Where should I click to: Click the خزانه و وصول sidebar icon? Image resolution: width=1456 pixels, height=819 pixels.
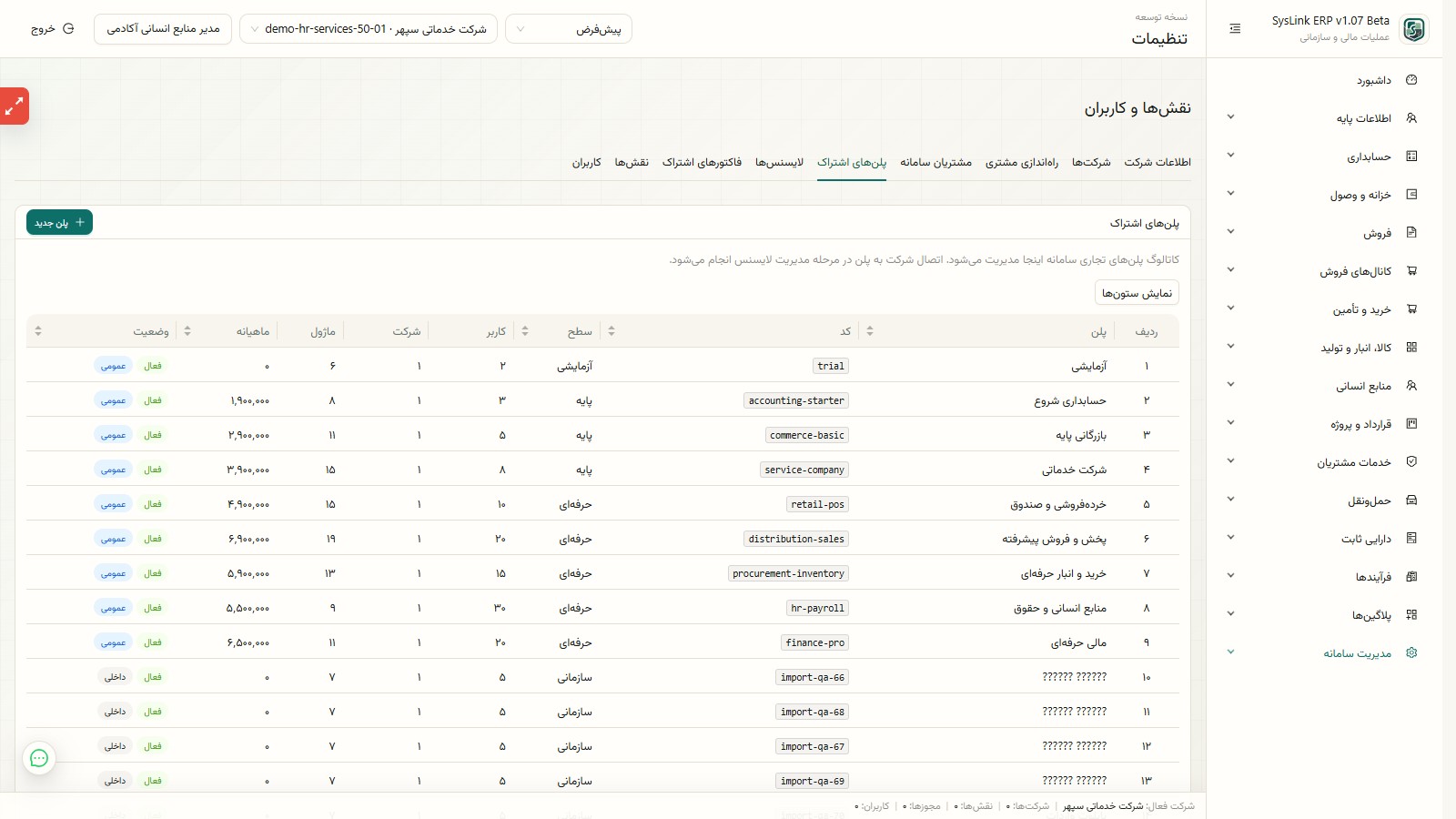(1411, 195)
